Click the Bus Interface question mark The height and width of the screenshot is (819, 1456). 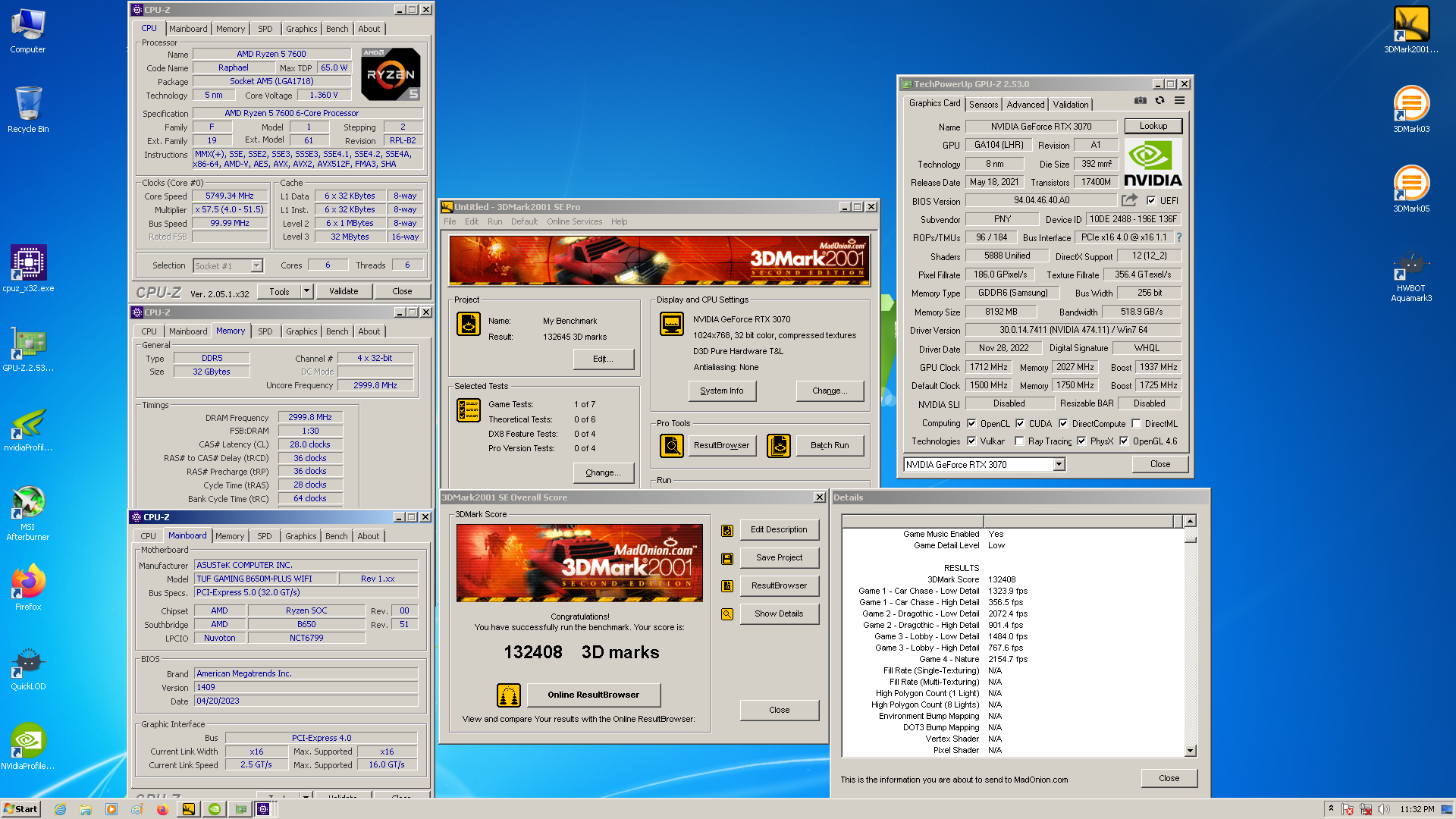tap(1179, 237)
